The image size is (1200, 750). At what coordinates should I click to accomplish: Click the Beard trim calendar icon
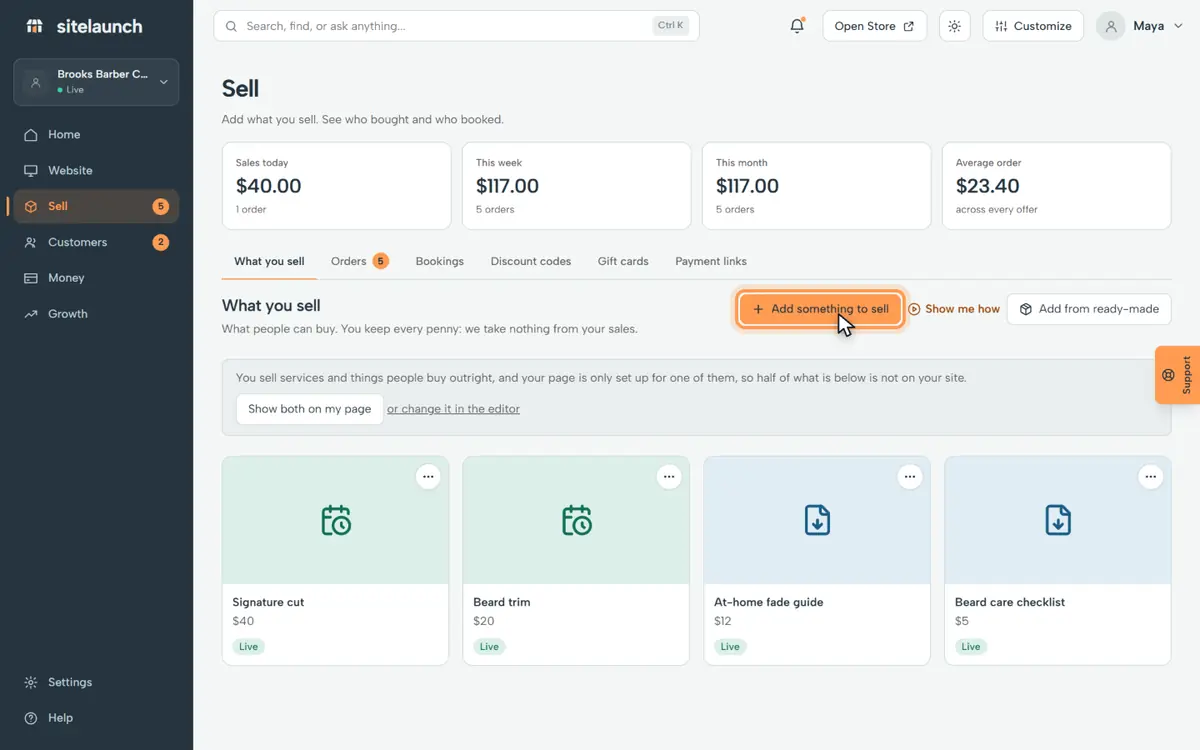(x=577, y=521)
